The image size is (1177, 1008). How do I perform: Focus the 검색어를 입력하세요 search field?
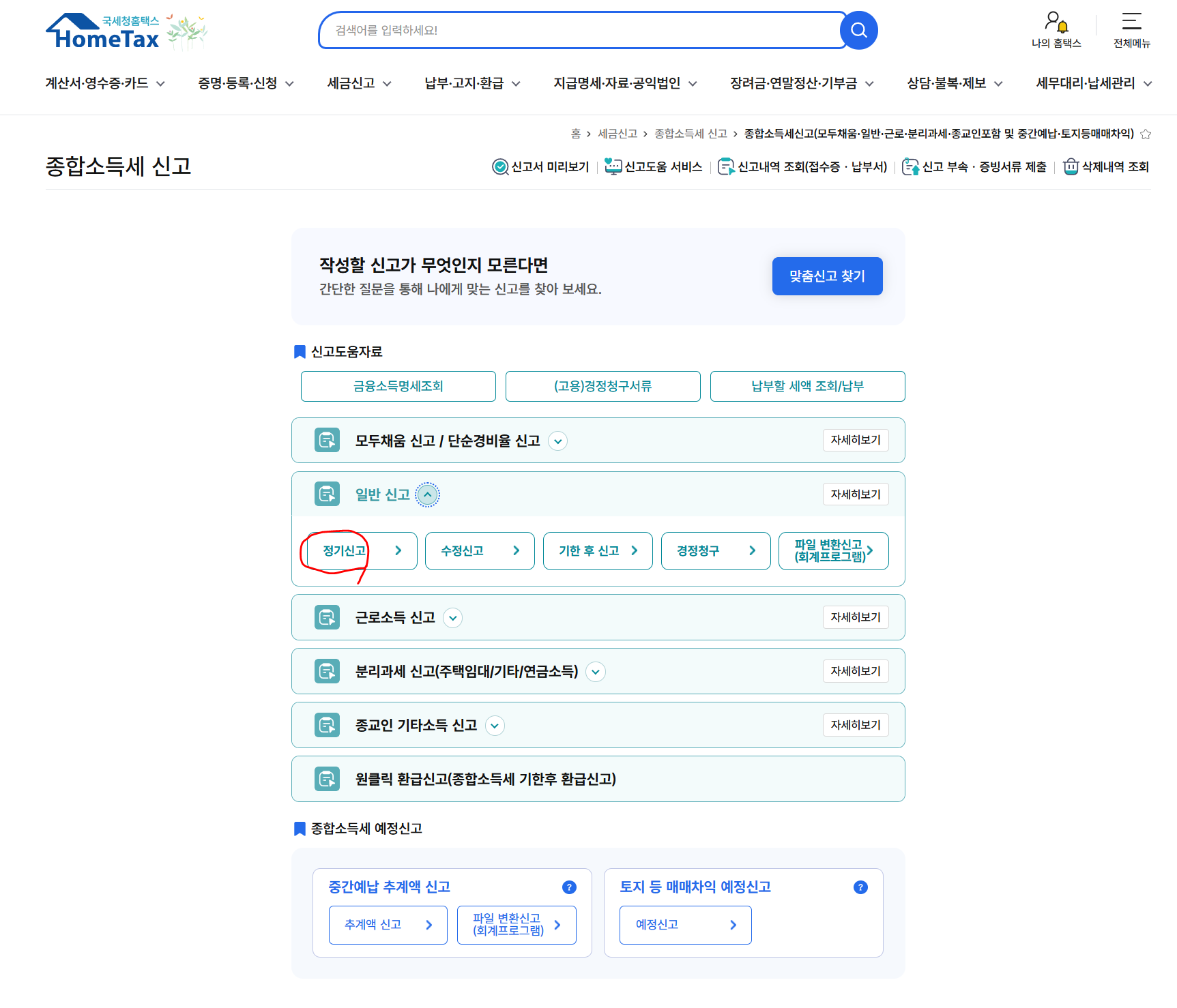pos(581,30)
